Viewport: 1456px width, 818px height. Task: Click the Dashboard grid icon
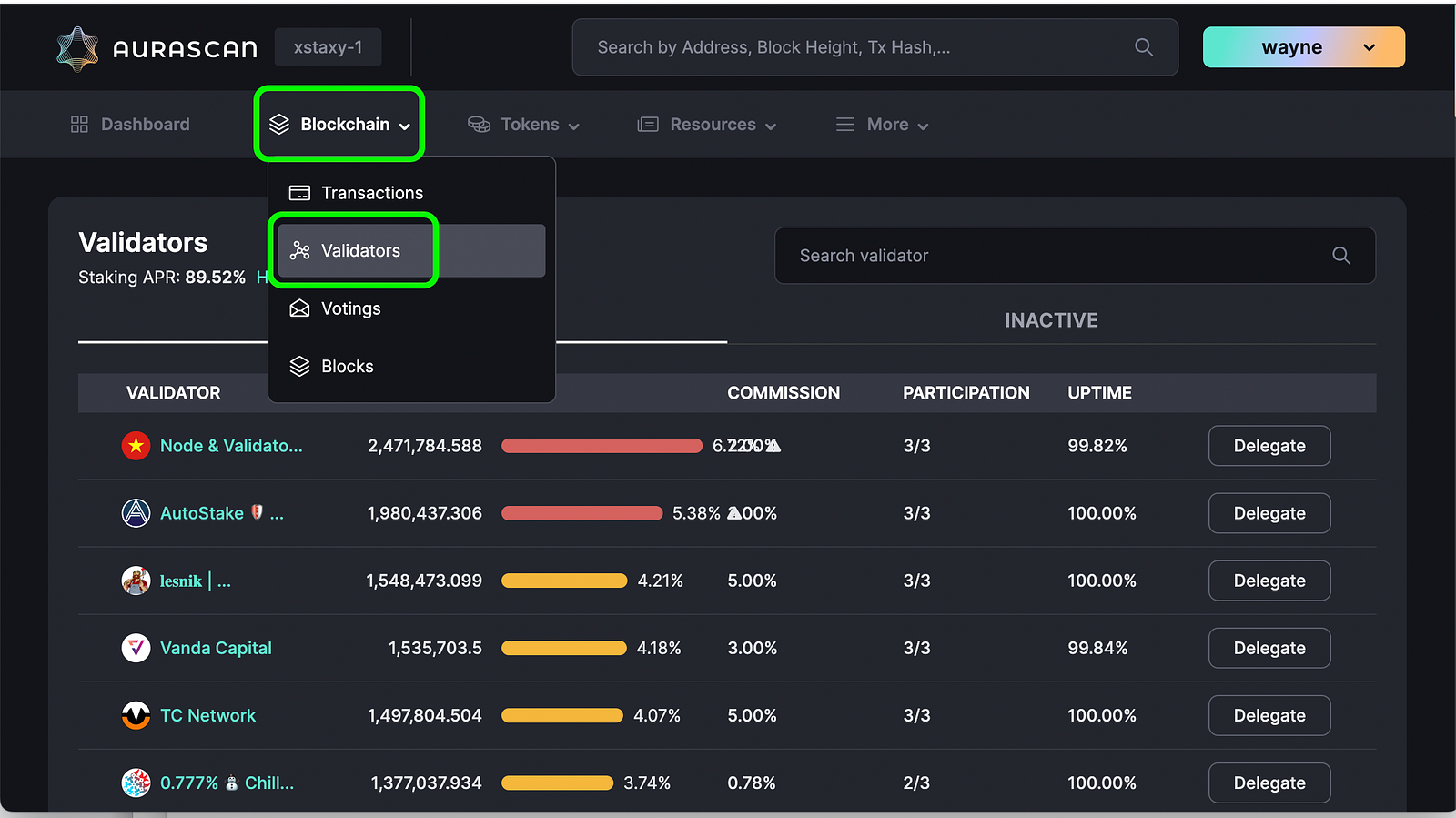coord(79,125)
